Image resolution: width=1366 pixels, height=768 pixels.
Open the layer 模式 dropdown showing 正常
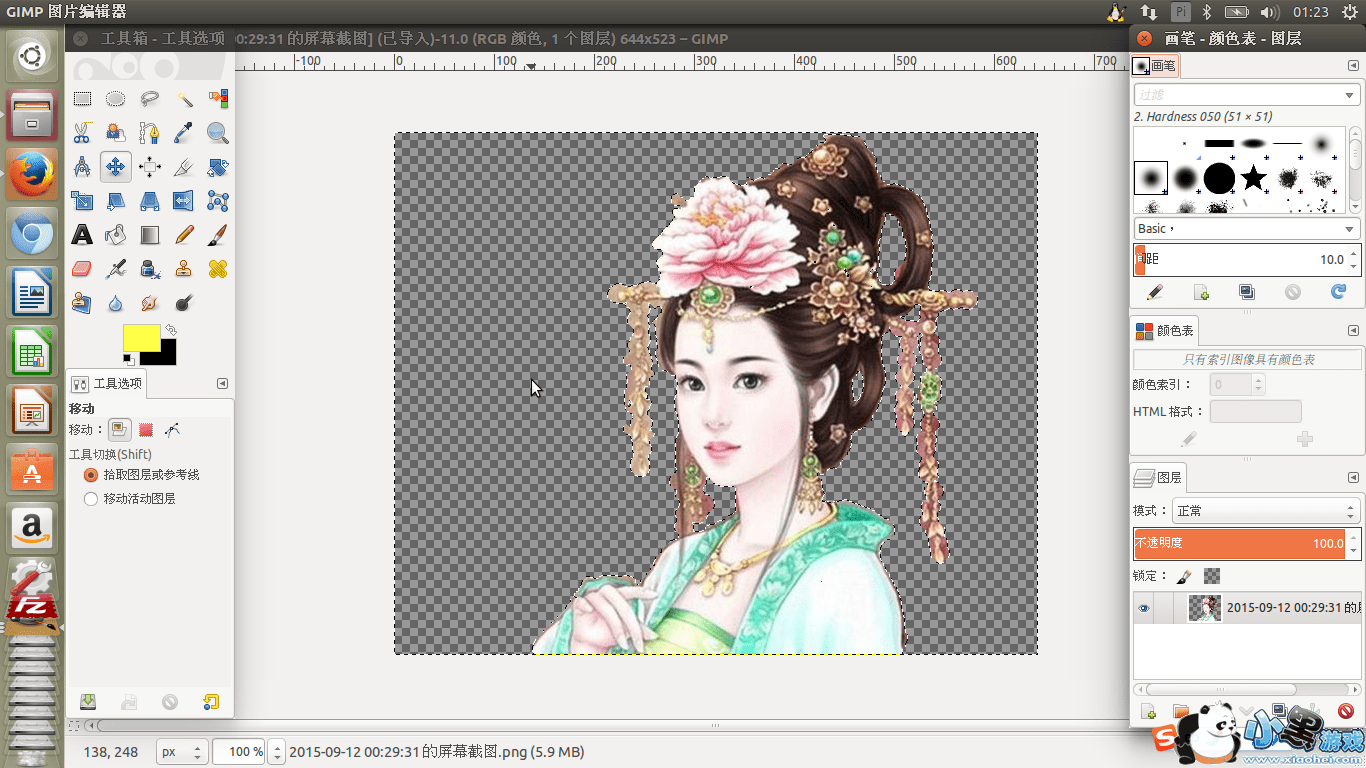point(1265,511)
